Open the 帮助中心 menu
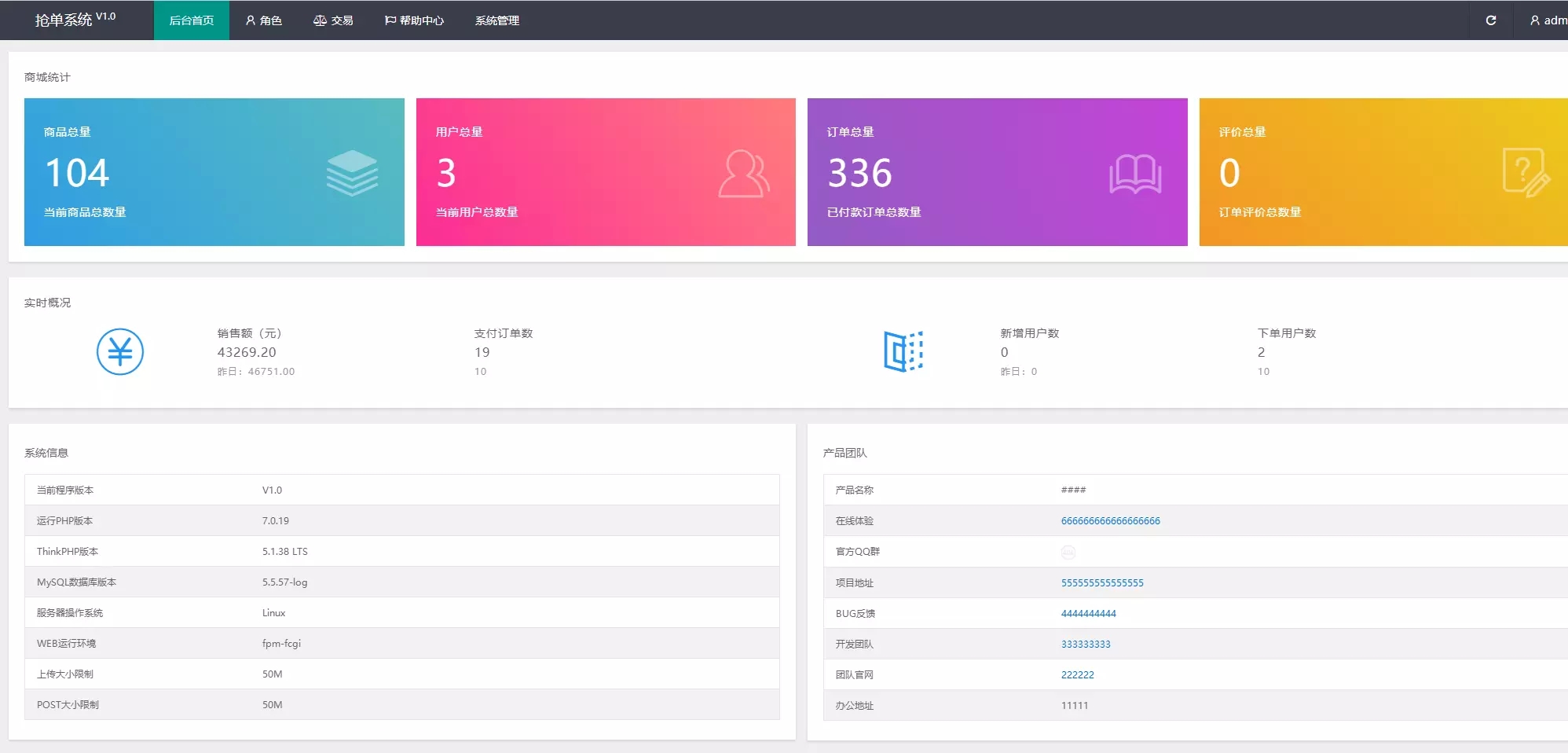This screenshot has height=753, width=1568. [x=414, y=20]
